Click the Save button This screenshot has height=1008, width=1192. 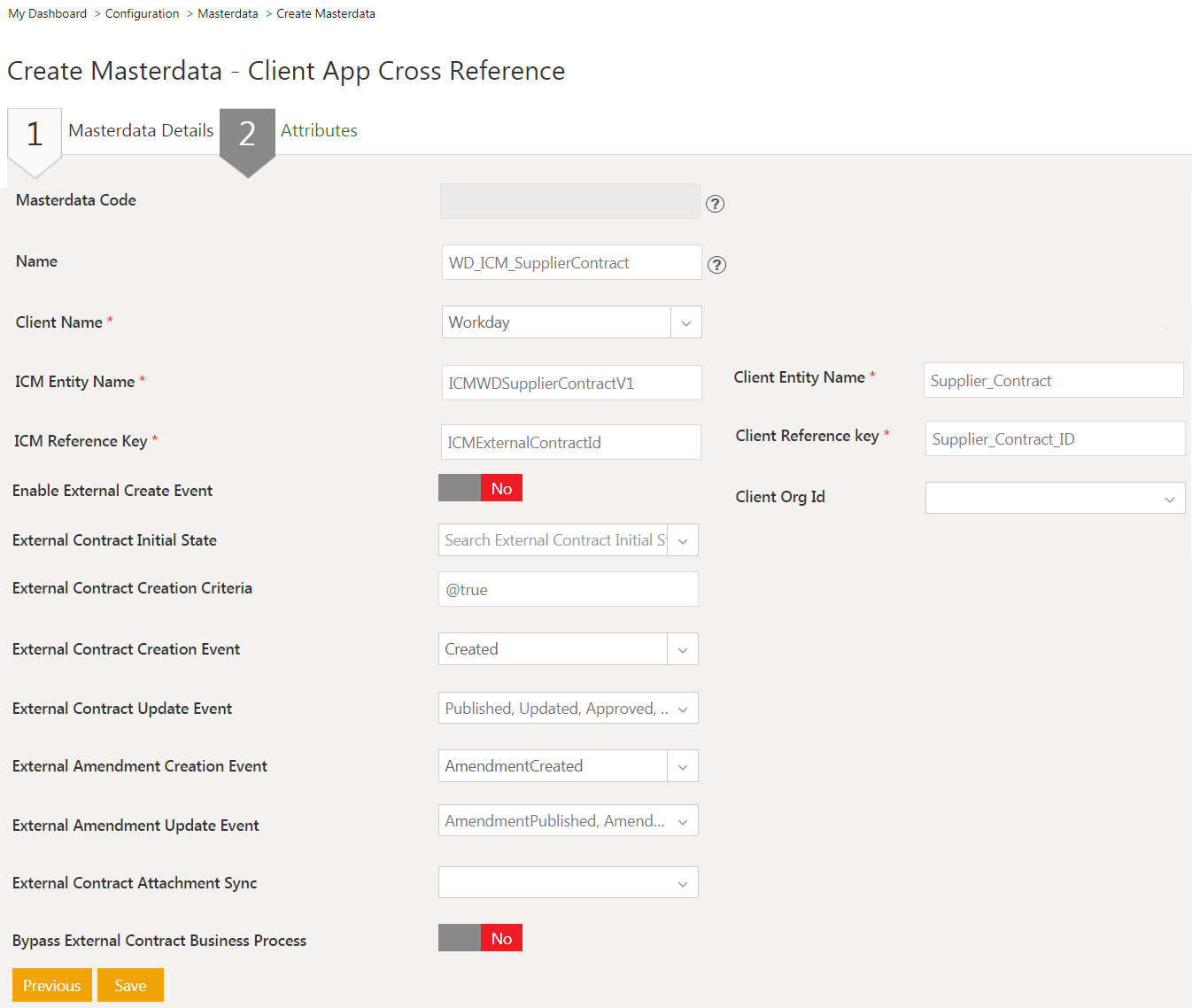(130, 985)
